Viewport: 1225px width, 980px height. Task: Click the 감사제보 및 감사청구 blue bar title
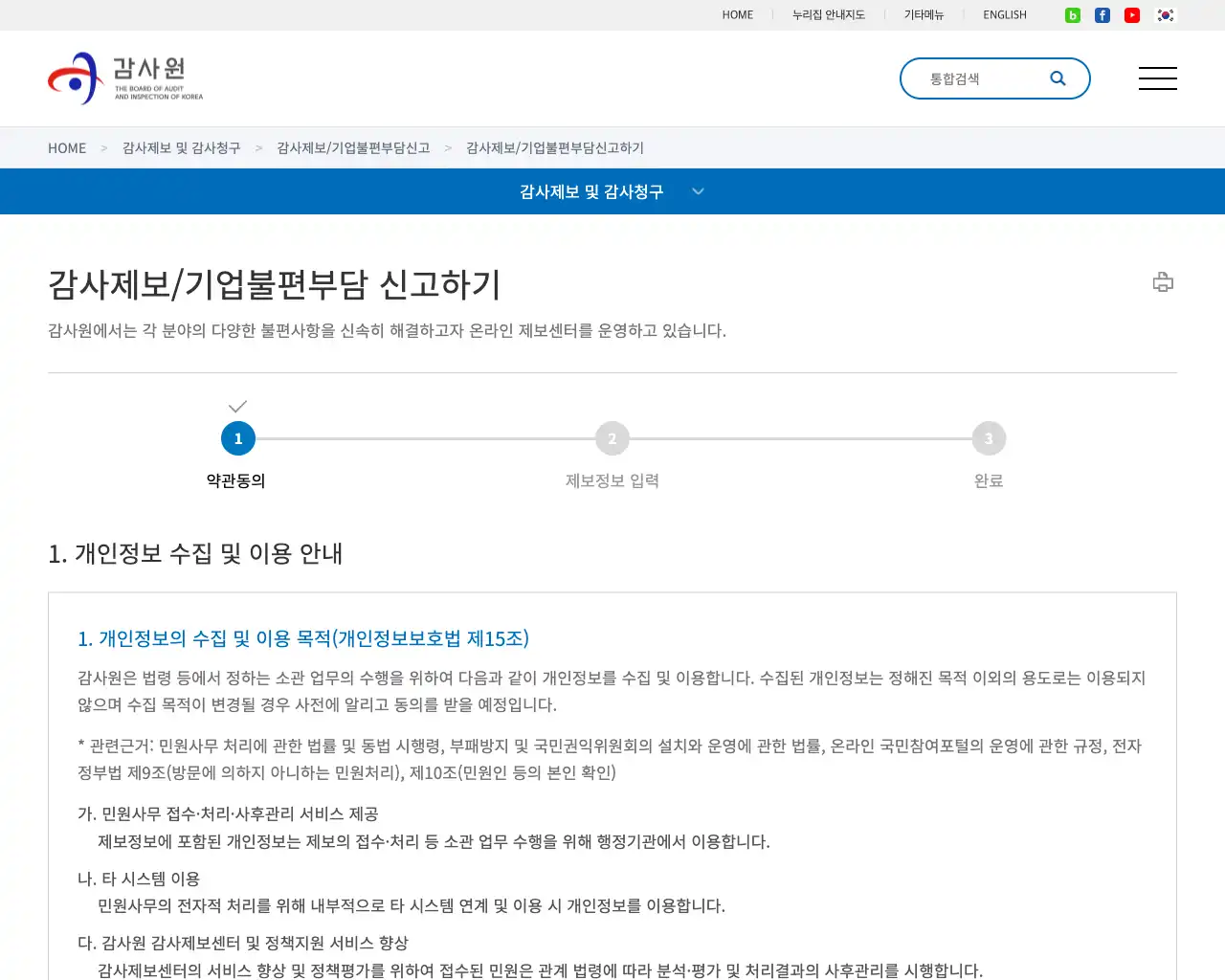coord(591,191)
